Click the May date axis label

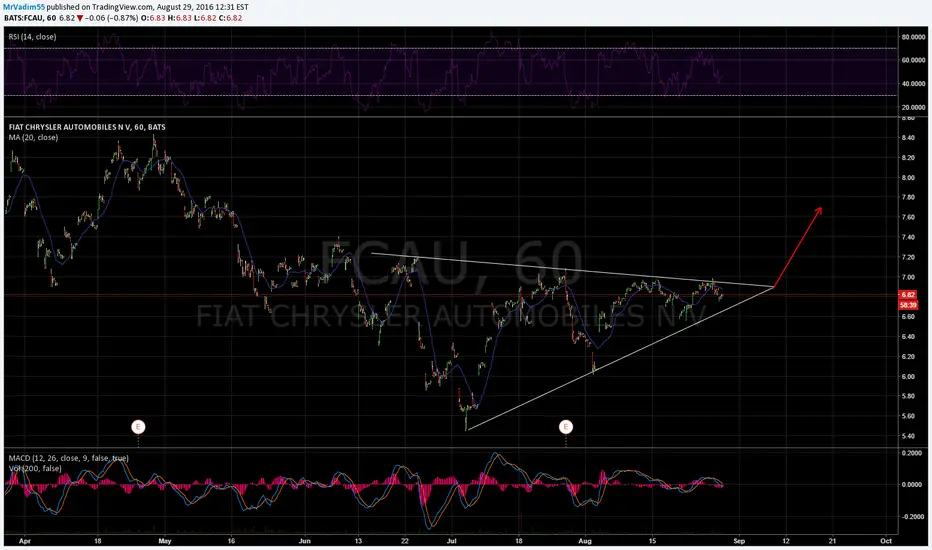click(165, 541)
